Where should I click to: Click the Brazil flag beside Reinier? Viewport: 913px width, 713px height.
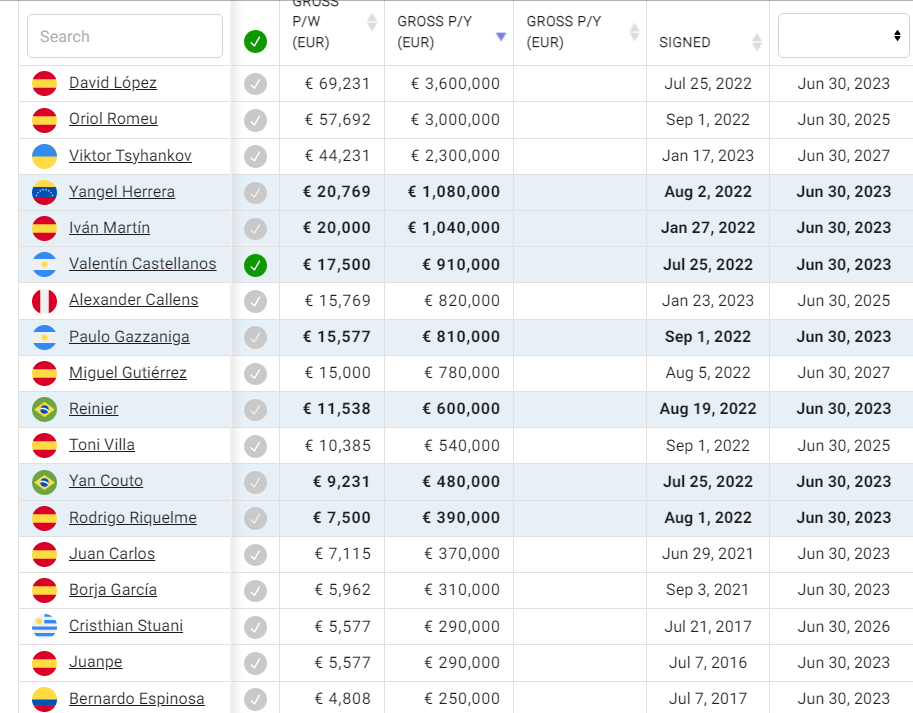44,409
